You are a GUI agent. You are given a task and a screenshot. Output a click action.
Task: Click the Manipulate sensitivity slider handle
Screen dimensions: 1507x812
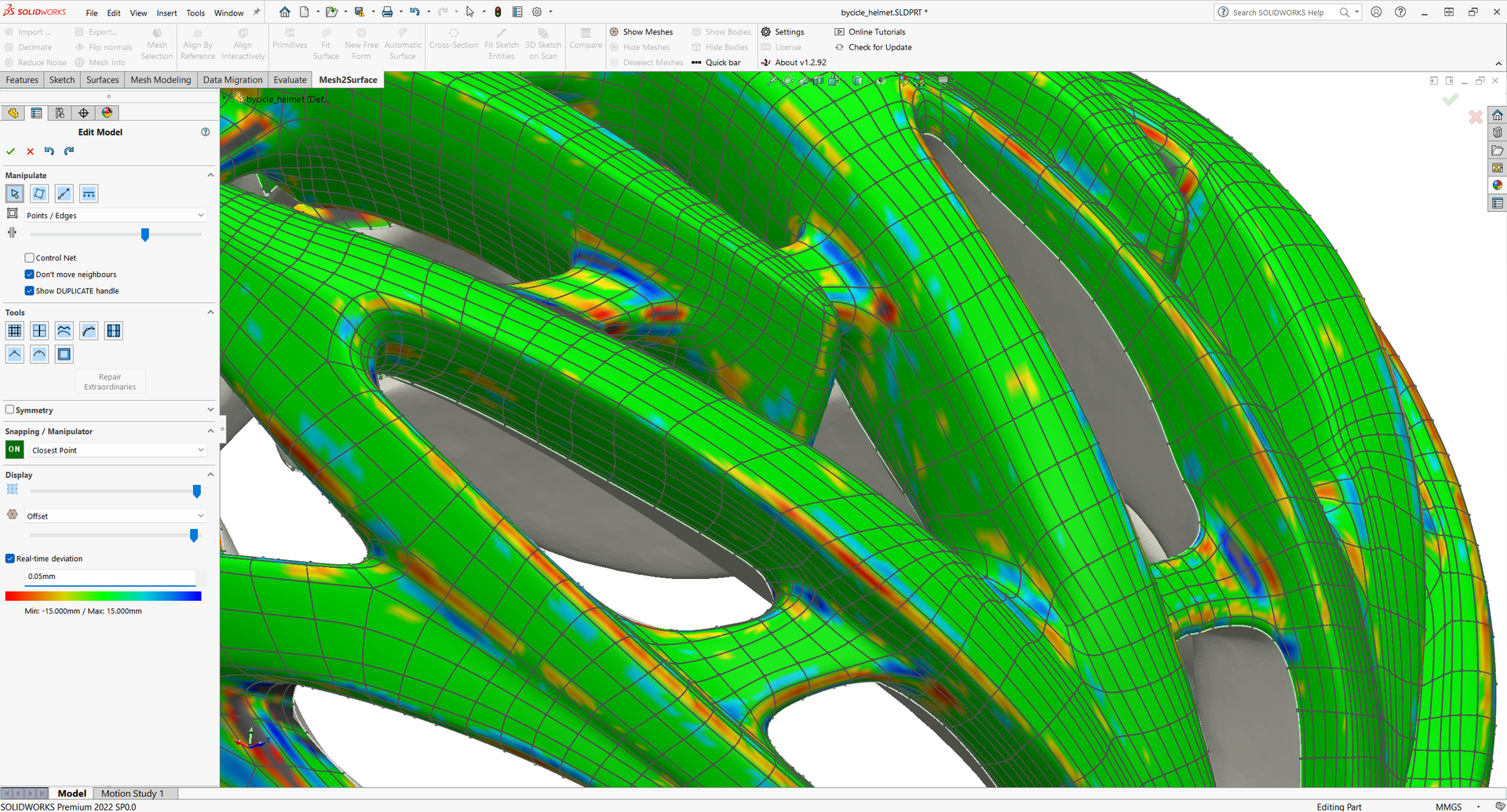click(145, 235)
